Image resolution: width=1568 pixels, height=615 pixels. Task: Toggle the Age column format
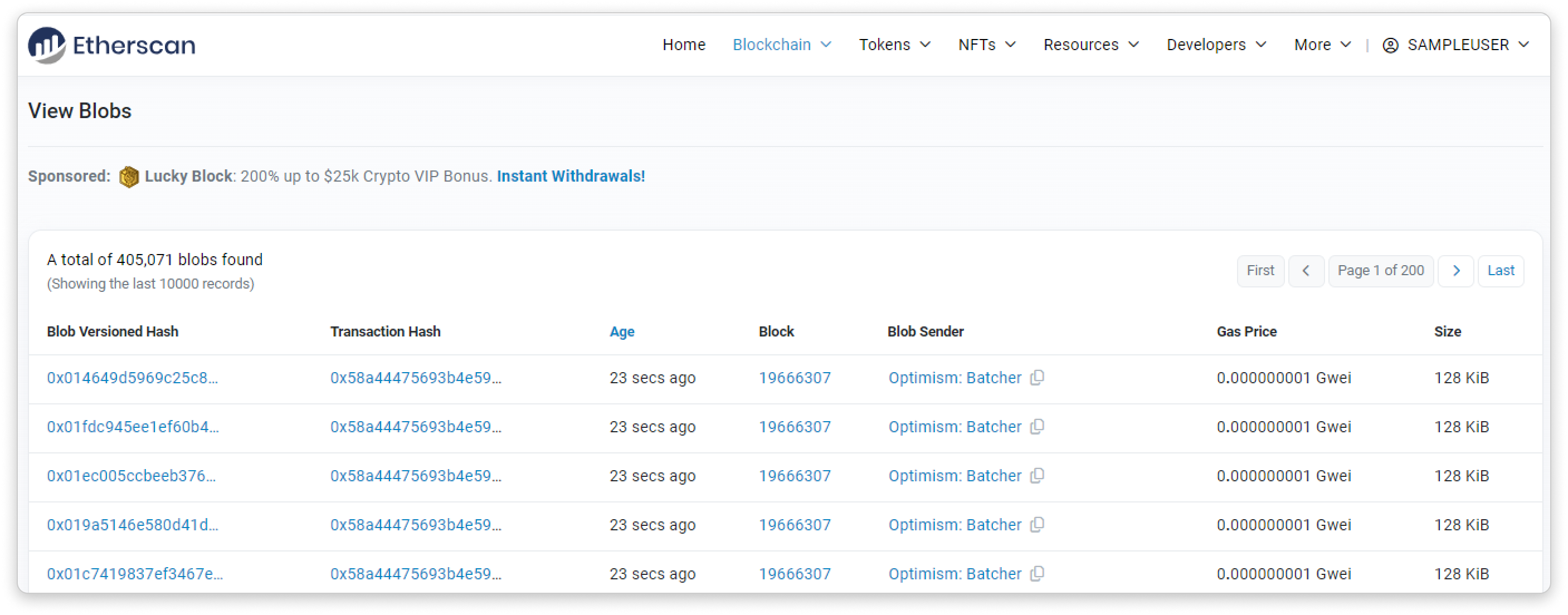tap(621, 331)
